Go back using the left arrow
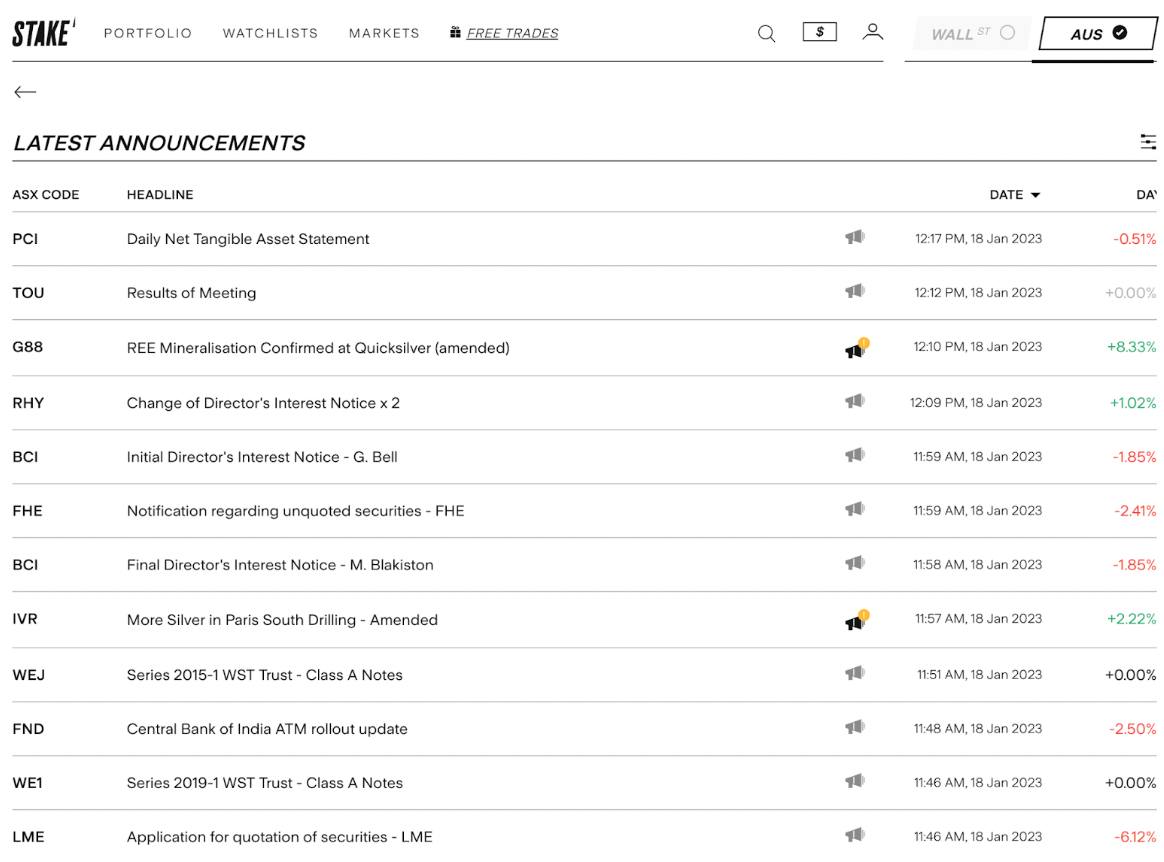The image size is (1164, 862). tap(25, 92)
